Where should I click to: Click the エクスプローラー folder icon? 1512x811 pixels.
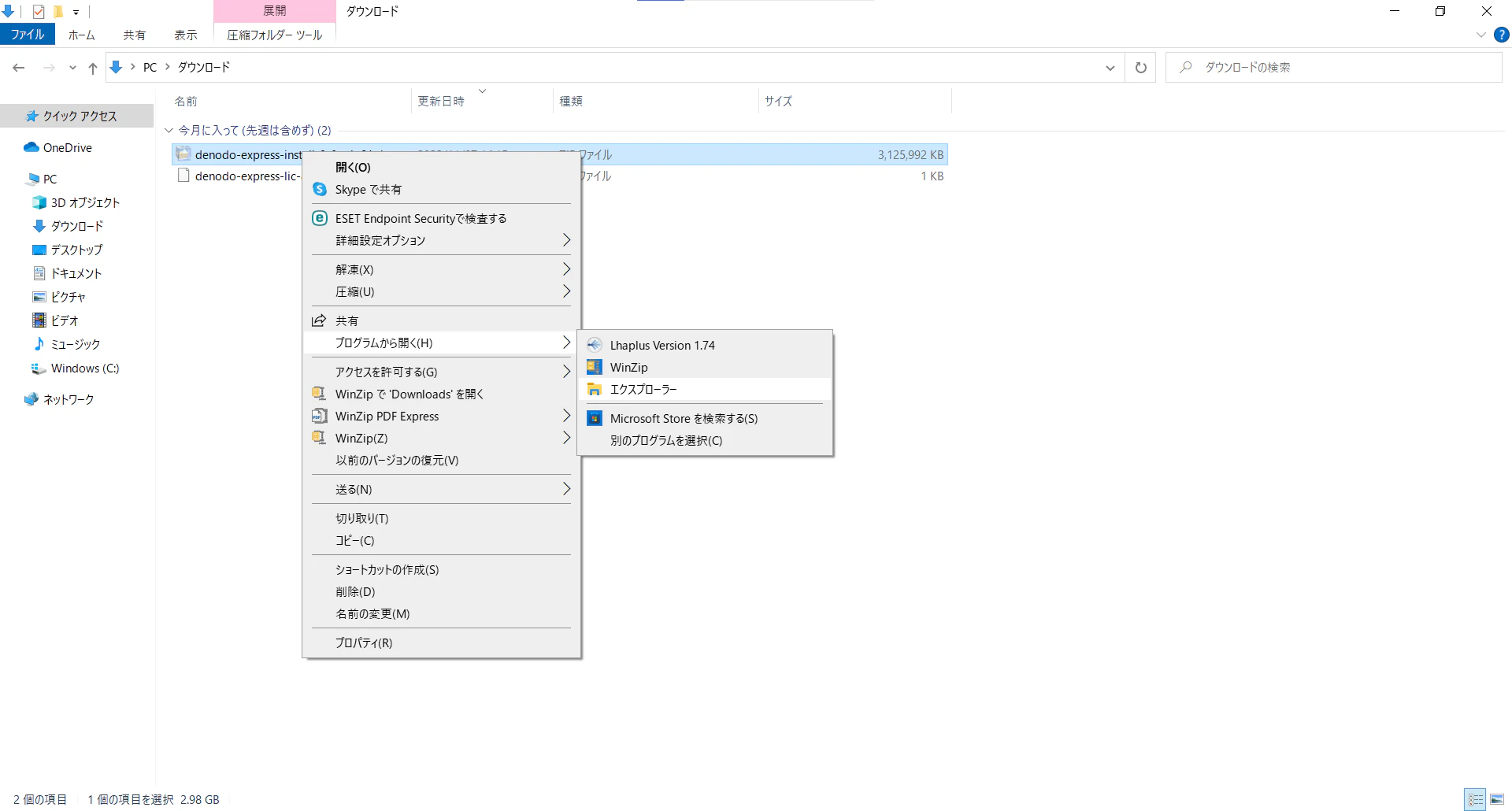coord(595,389)
